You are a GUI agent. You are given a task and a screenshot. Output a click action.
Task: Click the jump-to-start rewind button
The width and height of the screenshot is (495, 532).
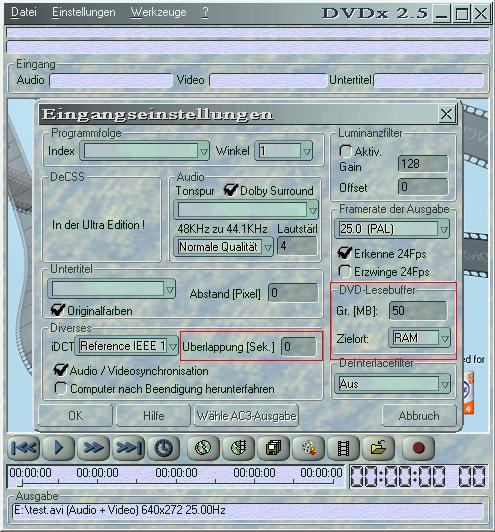pos(24,448)
